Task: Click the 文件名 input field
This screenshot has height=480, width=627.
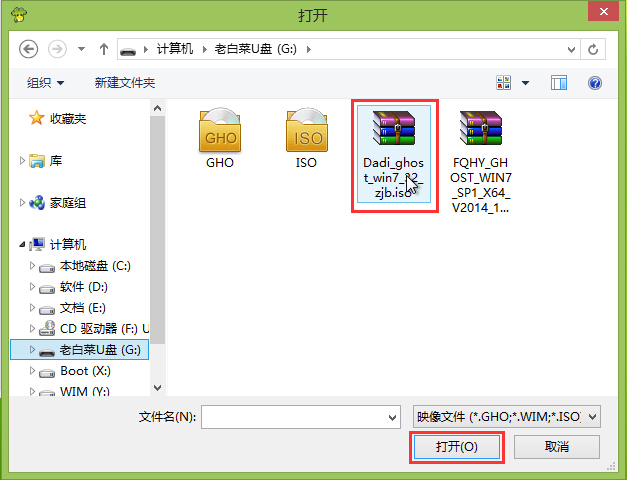Action: click(301, 417)
